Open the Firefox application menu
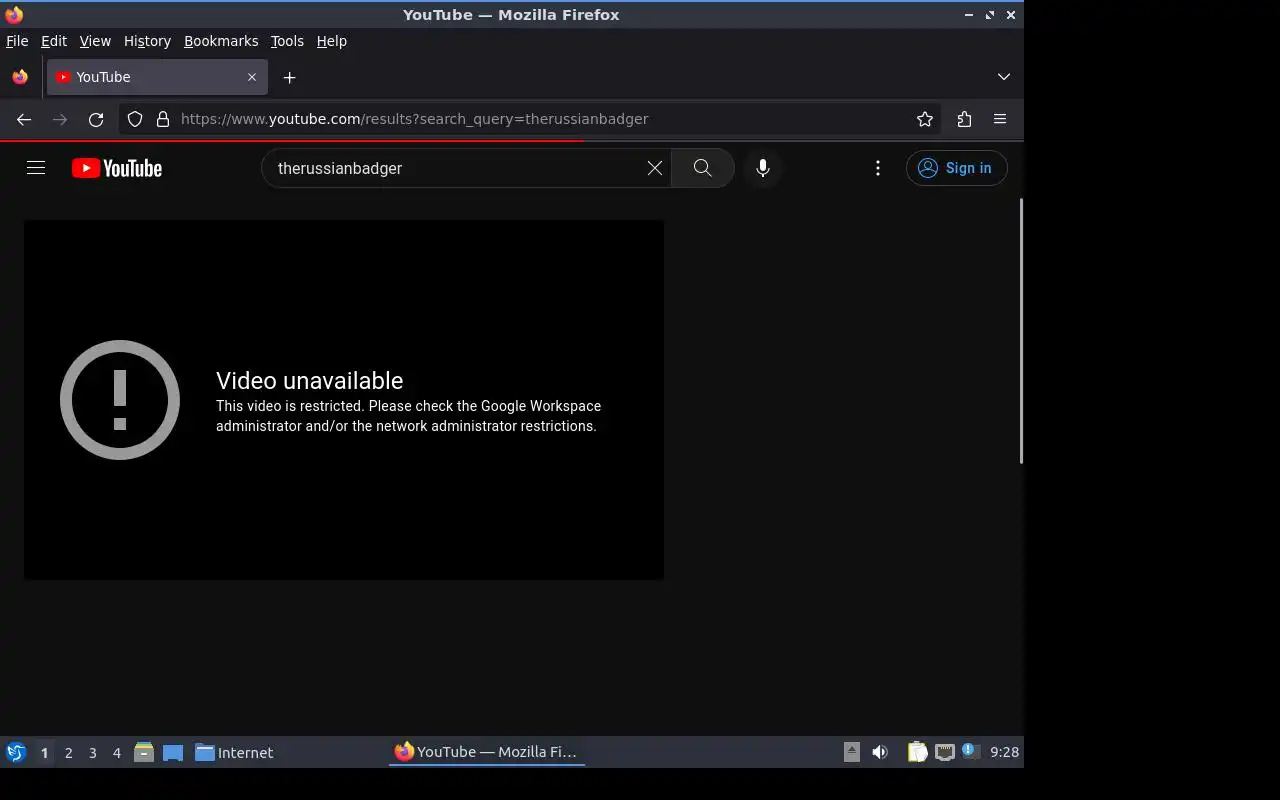The height and width of the screenshot is (800, 1280). coord(1000,119)
